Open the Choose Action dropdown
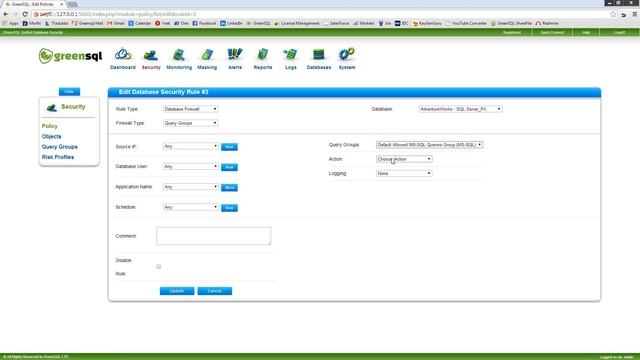This screenshot has width=640, height=360. coord(404,159)
